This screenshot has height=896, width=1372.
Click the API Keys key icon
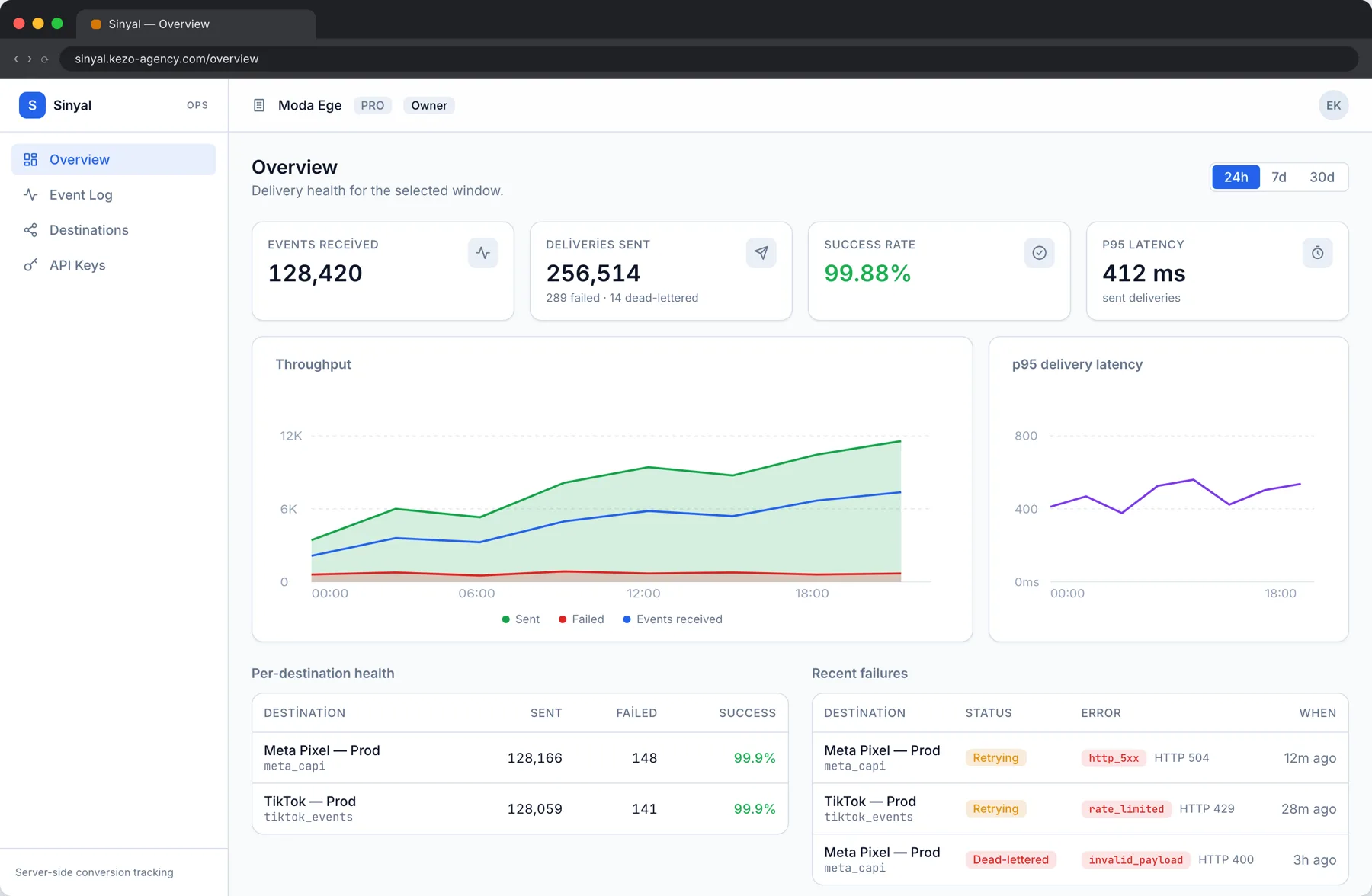click(30, 265)
